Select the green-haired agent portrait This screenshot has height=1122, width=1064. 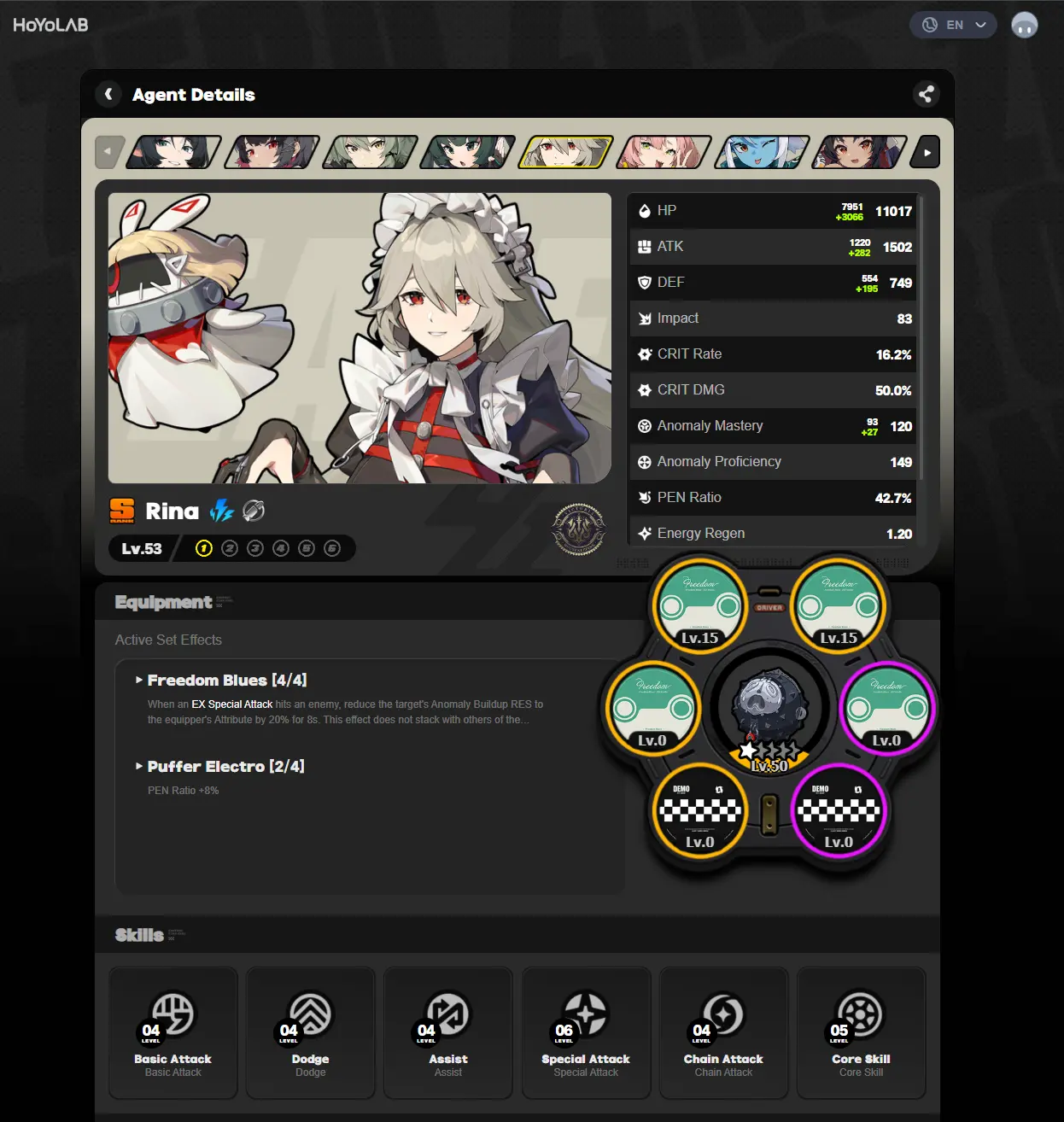coord(371,153)
